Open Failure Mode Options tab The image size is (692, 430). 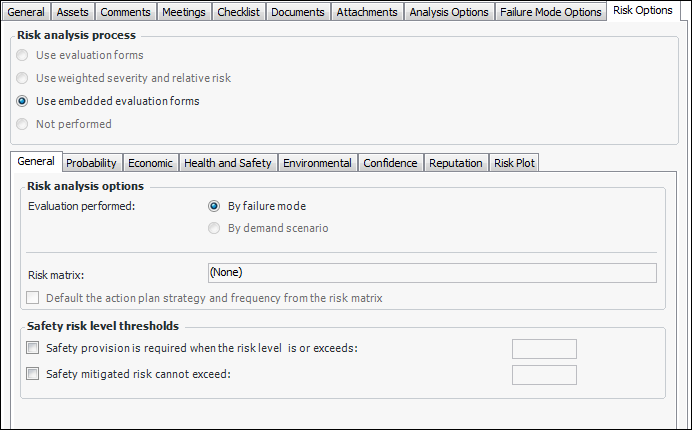(551, 12)
